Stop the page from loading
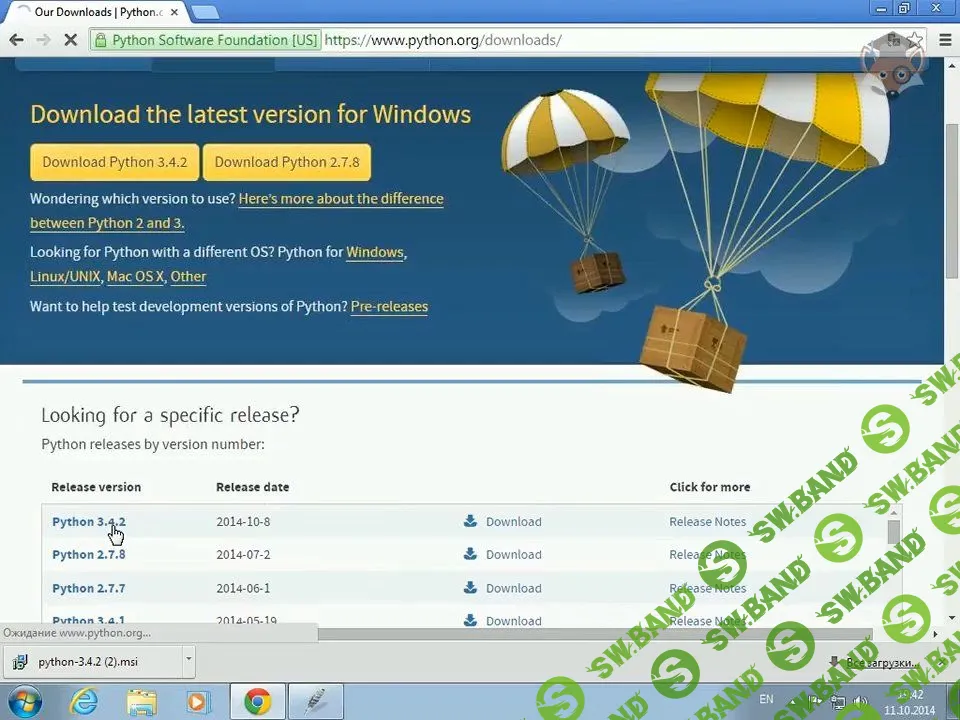The image size is (960, 720). point(71,40)
